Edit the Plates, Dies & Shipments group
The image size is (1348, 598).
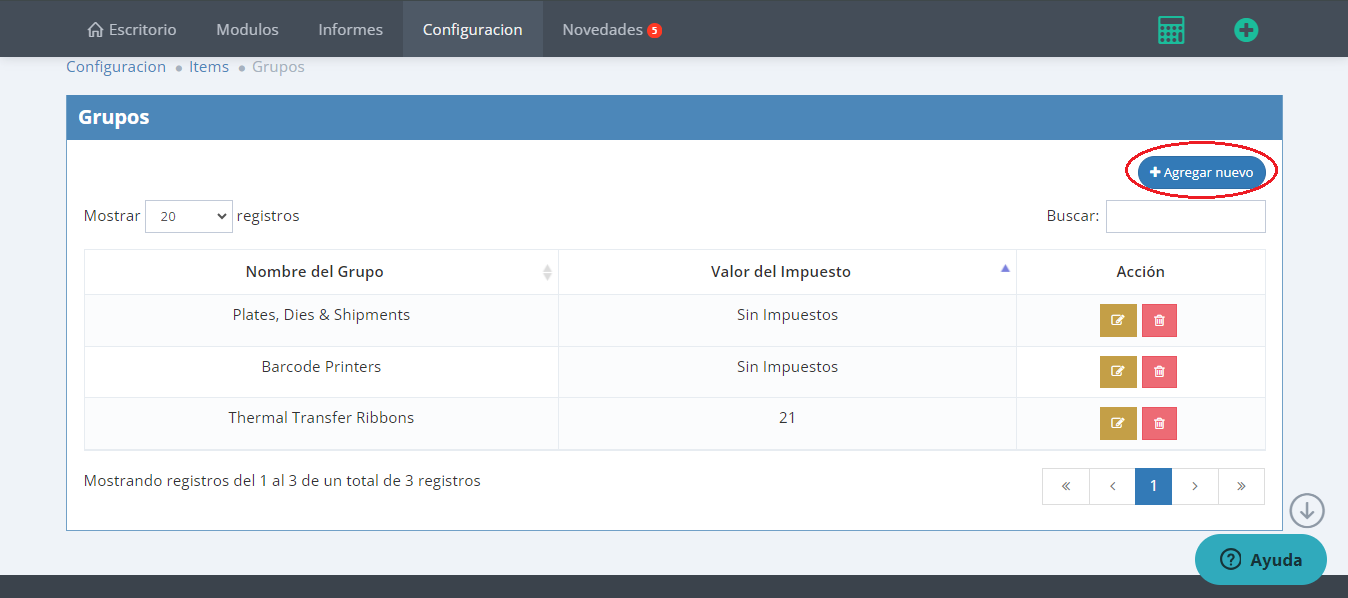[1118, 321]
